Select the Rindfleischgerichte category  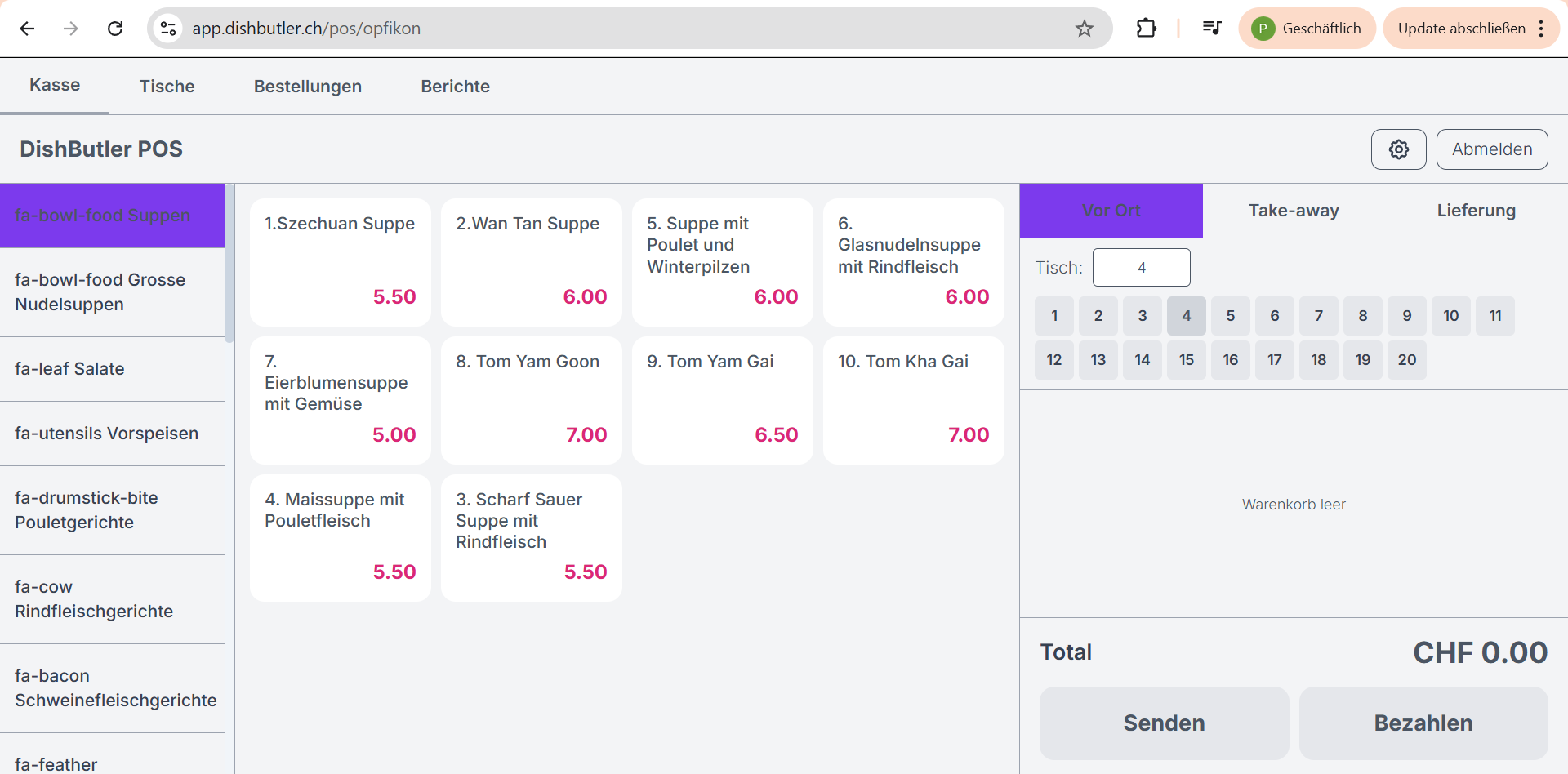[112, 599]
